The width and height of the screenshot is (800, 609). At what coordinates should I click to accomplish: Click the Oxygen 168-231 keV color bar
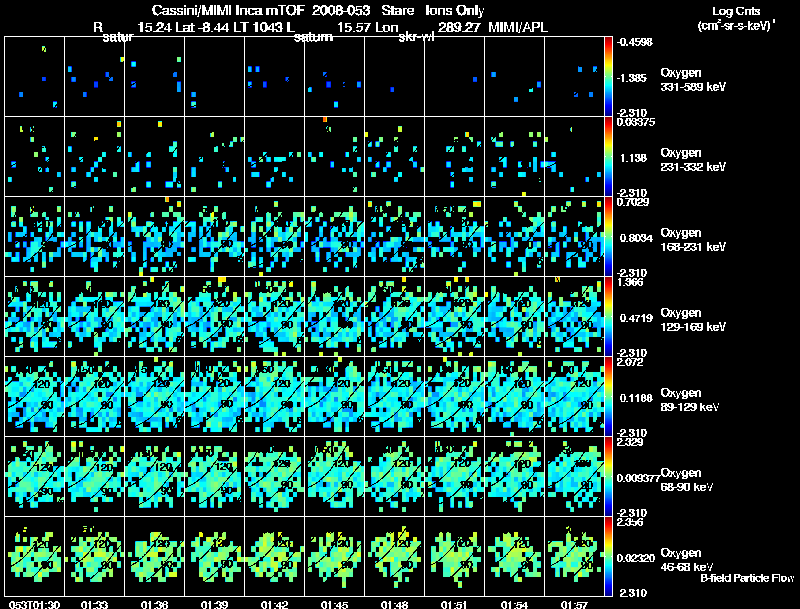[x=608, y=237]
